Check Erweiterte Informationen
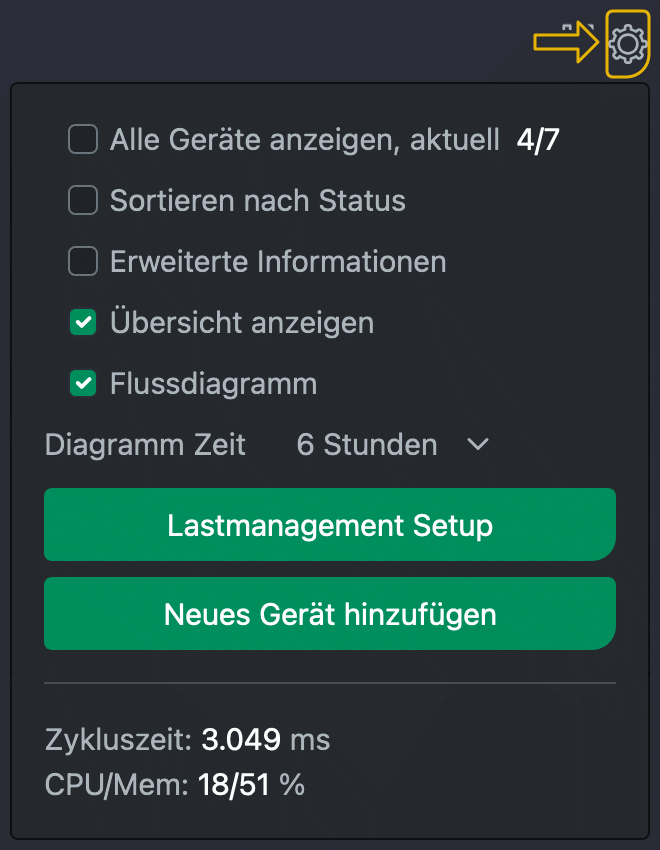This screenshot has height=850, width=660. pyautogui.click(x=83, y=261)
